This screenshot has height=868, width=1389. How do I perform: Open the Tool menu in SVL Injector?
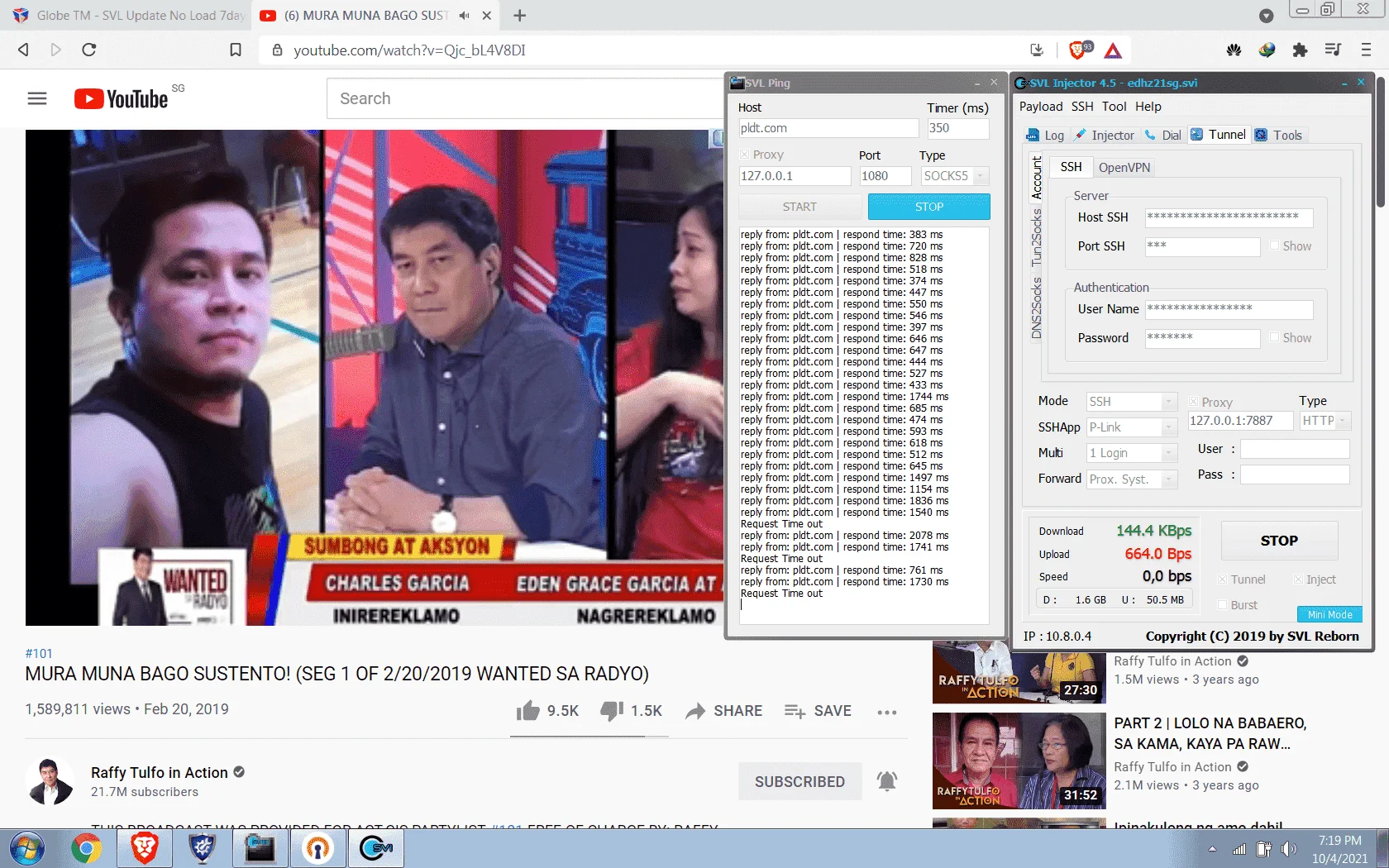1114,107
